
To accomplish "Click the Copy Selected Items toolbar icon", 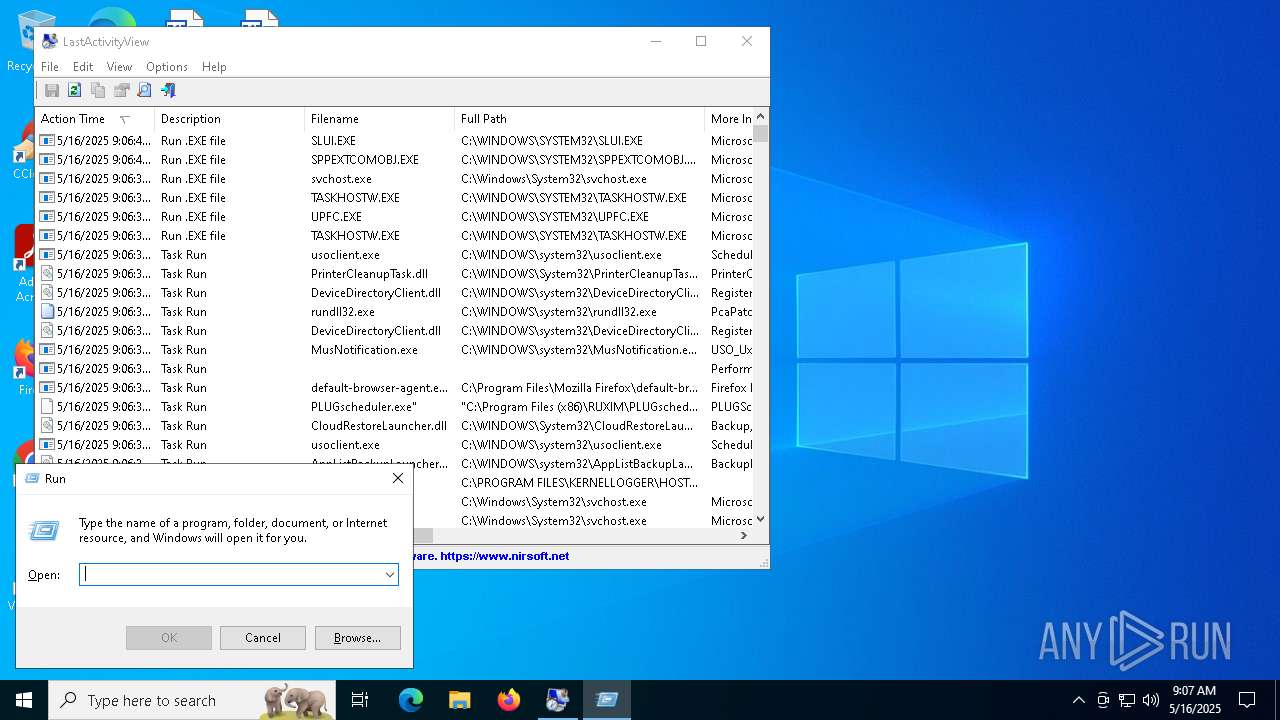I will pyautogui.click(x=98, y=90).
